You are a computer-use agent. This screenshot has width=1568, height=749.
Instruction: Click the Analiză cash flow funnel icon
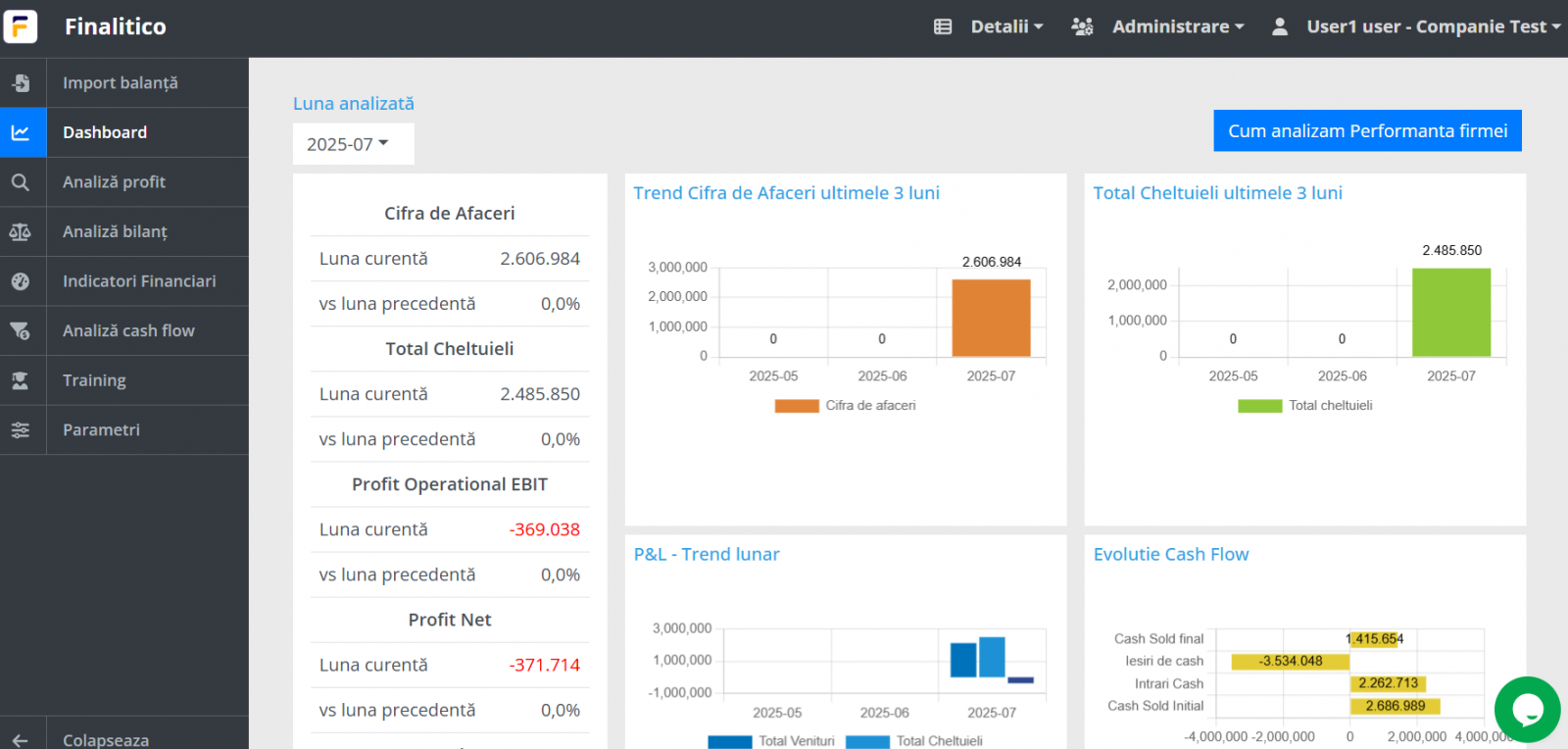[x=21, y=331]
